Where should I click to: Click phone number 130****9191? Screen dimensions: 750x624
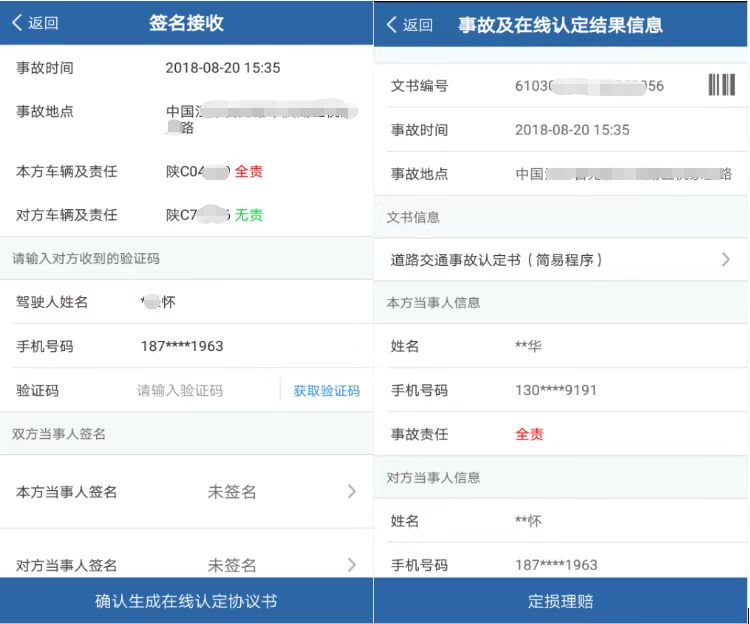pyautogui.click(x=556, y=390)
